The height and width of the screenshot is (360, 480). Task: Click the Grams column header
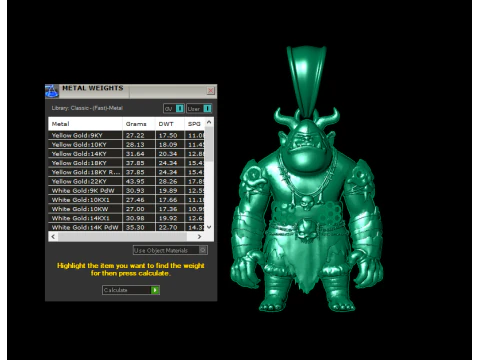pos(139,124)
